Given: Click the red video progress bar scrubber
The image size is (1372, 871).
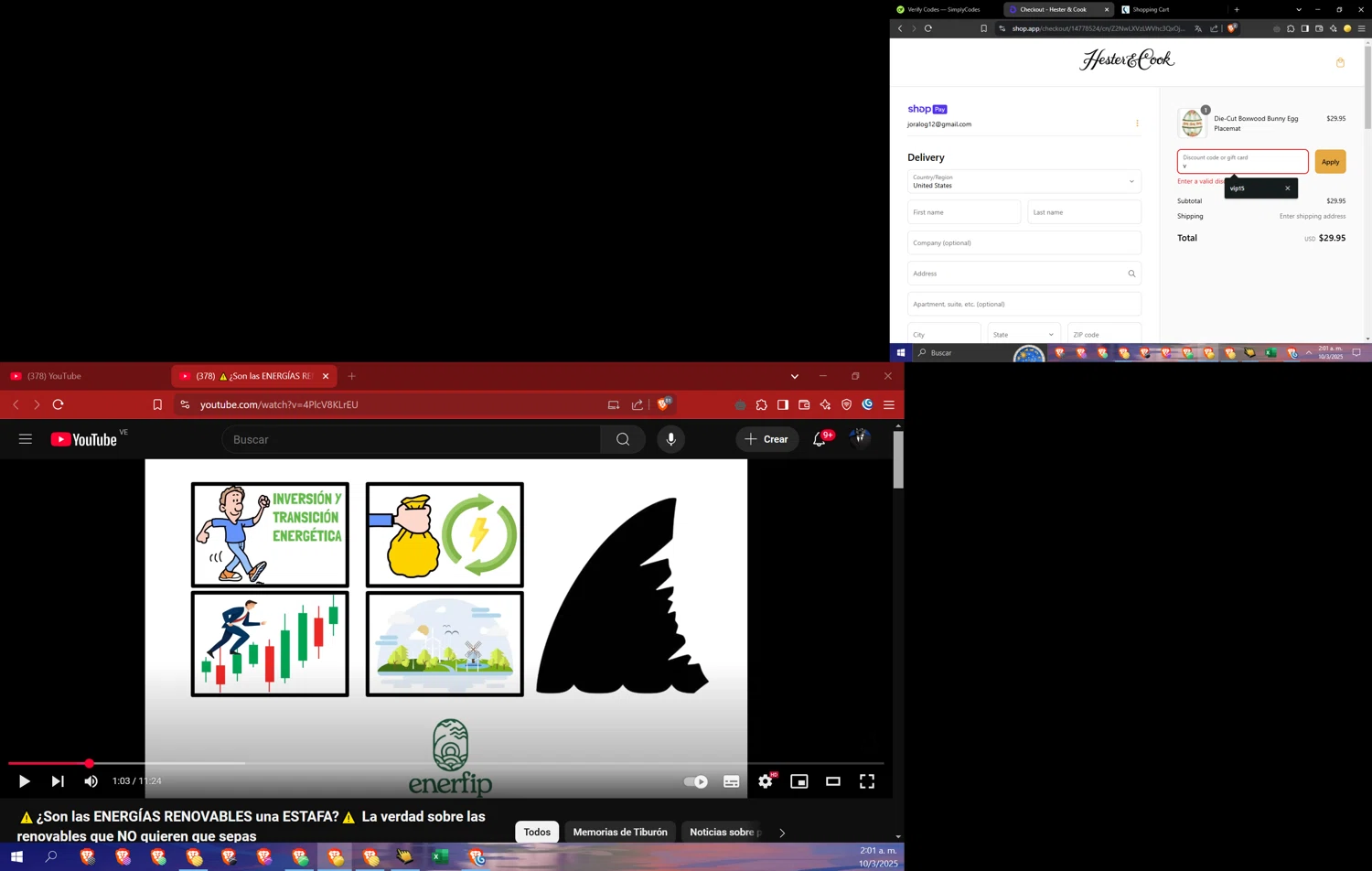Looking at the screenshot, I should pyautogui.click(x=89, y=763).
